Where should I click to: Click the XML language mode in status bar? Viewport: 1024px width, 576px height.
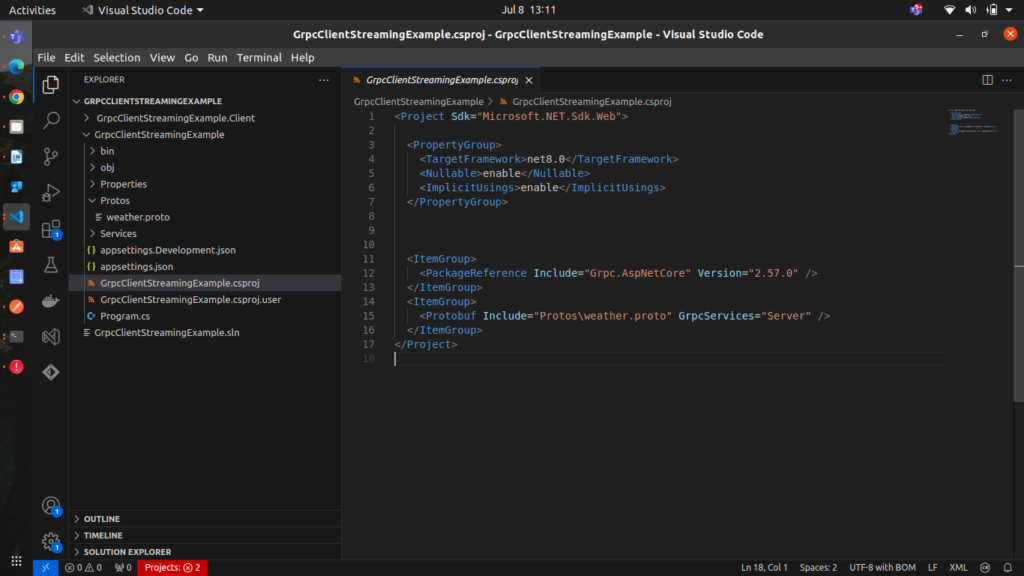tap(958, 568)
